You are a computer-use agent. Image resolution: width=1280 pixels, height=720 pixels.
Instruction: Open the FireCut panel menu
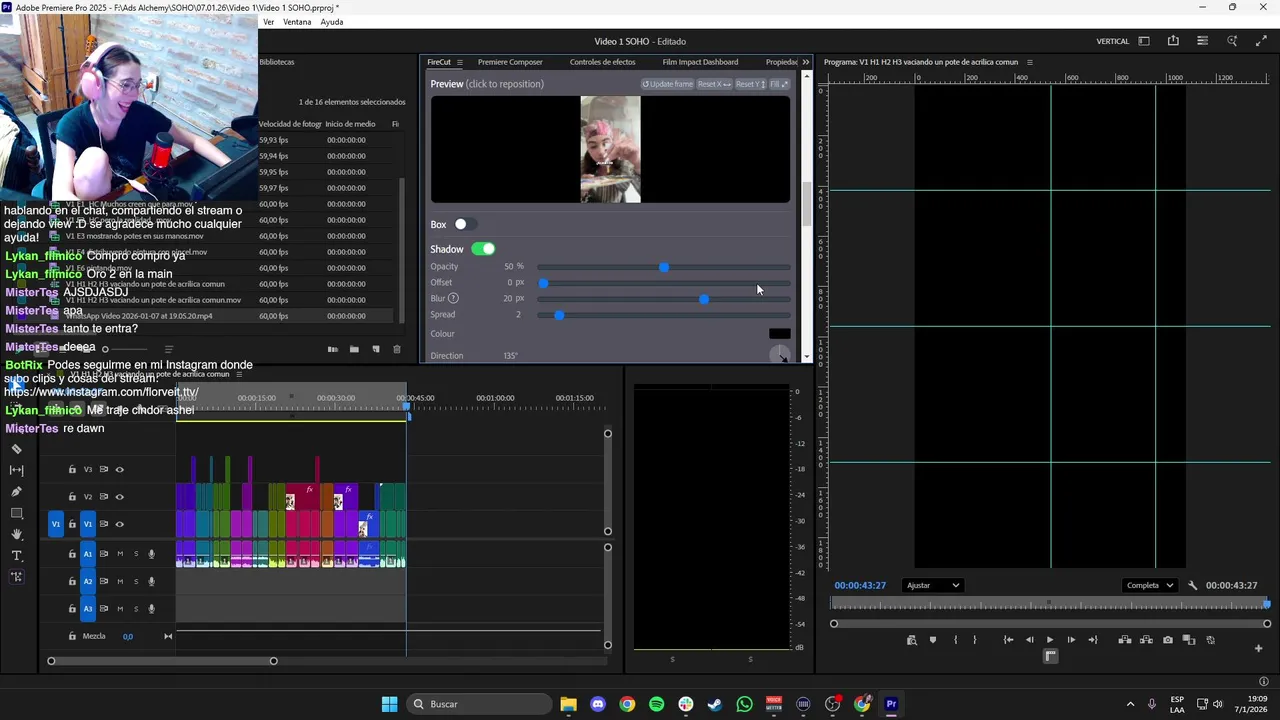coord(460,62)
